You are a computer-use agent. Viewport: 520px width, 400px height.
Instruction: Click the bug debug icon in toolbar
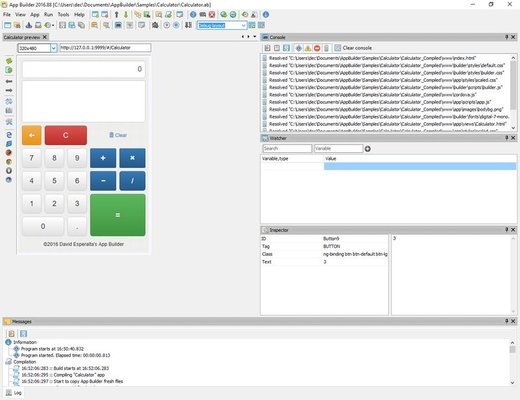tap(155, 25)
